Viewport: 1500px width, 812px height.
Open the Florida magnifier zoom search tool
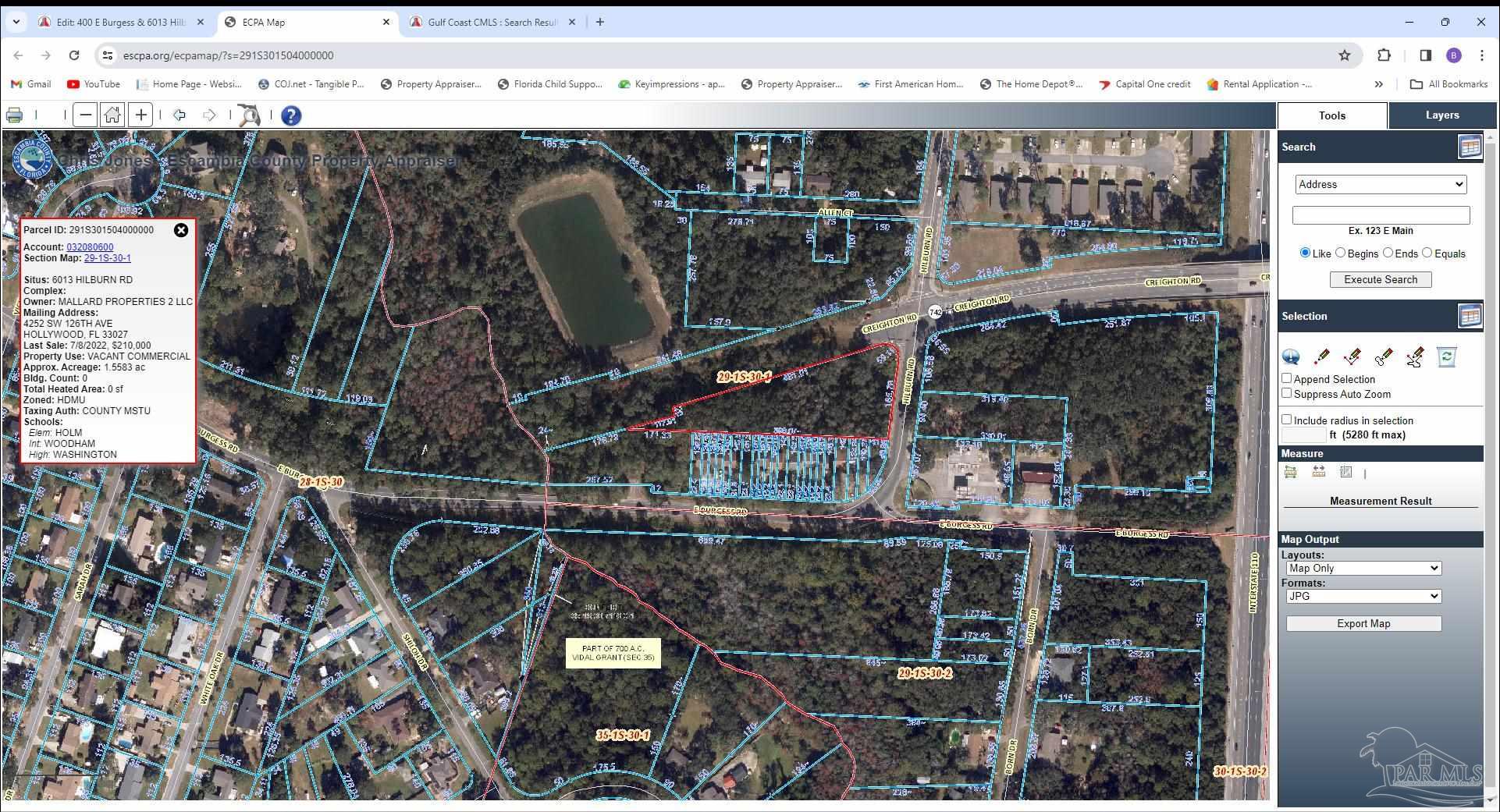[x=251, y=115]
